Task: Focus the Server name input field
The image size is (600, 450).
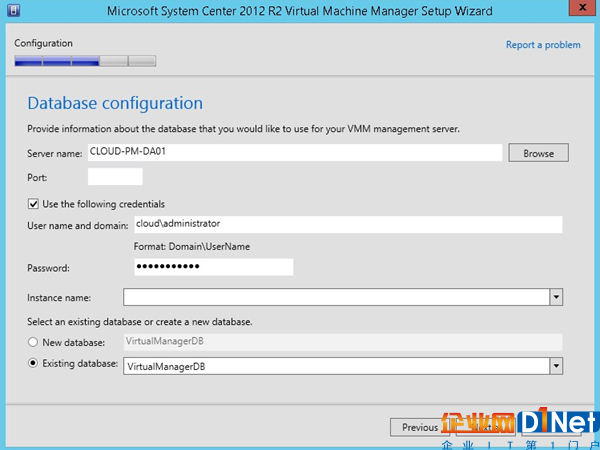Action: [x=295, y=152]
